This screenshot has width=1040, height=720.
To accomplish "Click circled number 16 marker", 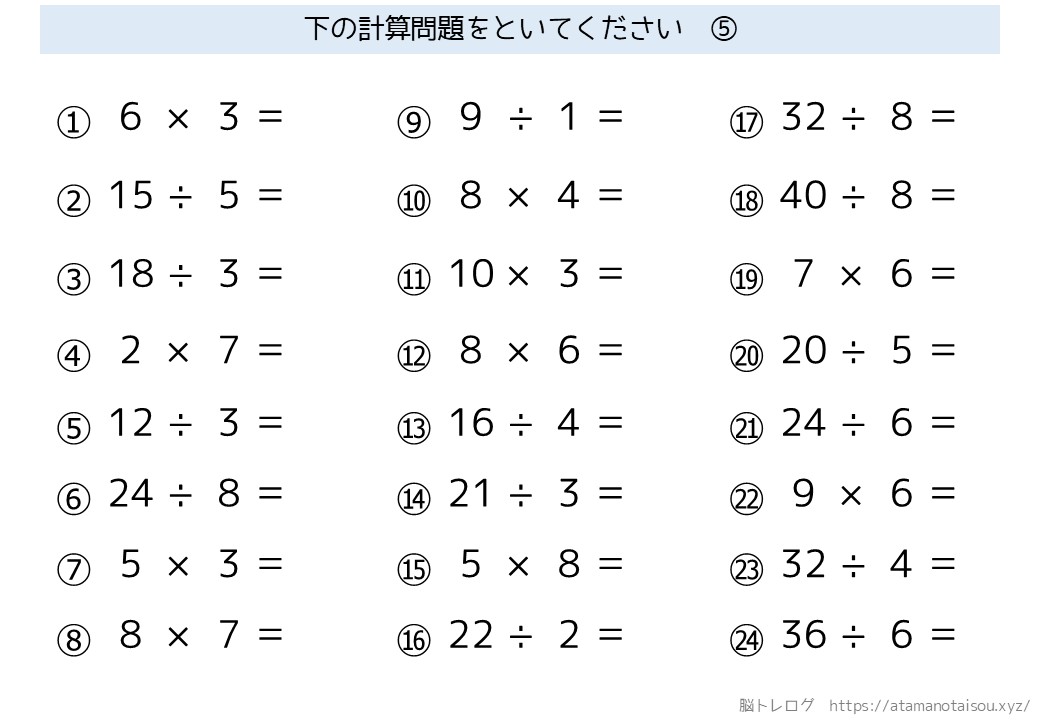I will pyautogui.click(x=413, y=640).
